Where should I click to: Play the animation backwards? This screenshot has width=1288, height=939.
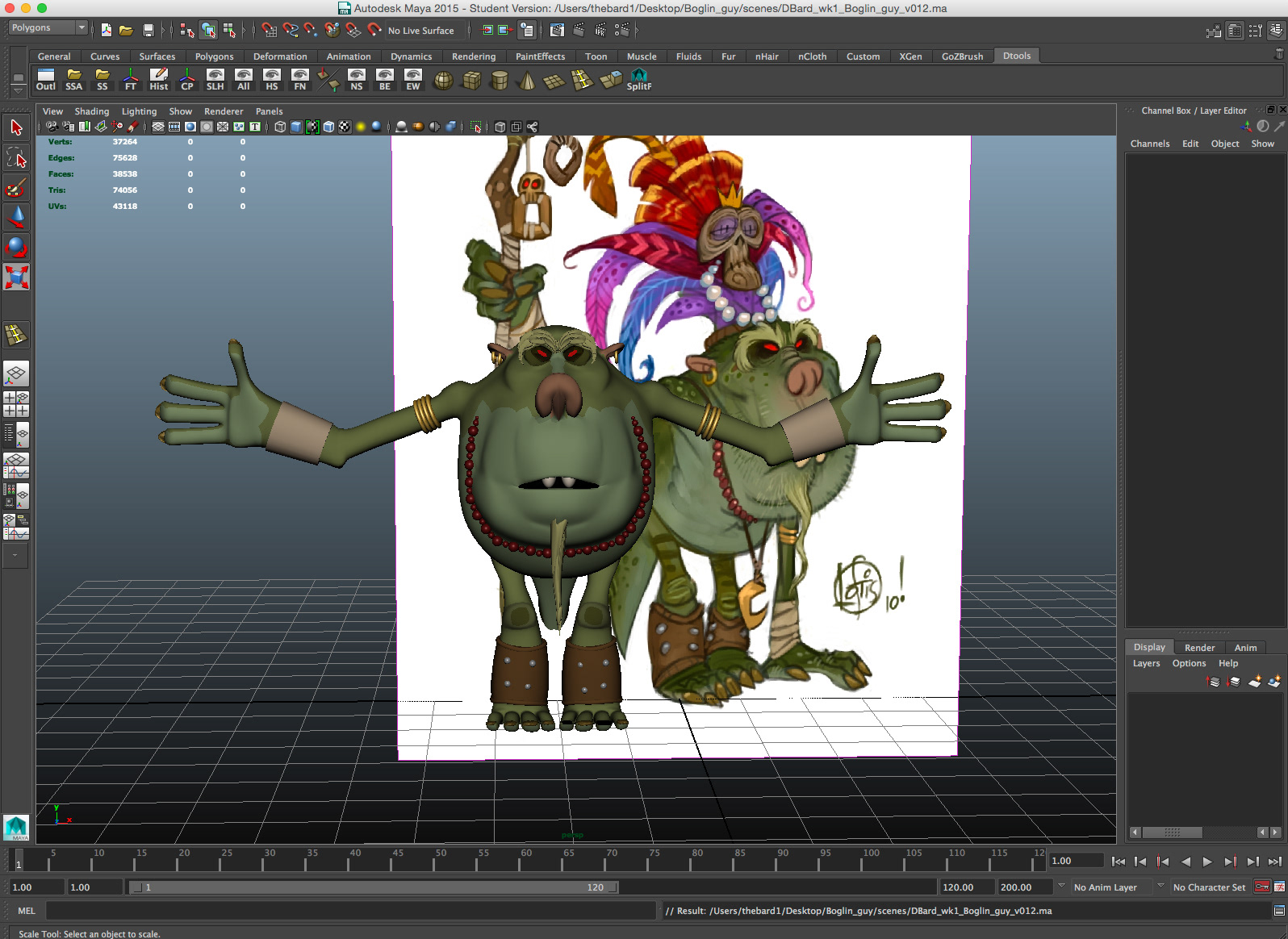[1185, 862]
